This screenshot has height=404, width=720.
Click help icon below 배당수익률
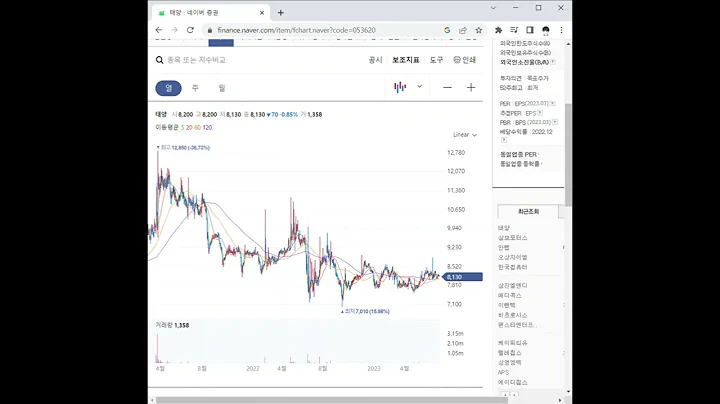(504, 140)
